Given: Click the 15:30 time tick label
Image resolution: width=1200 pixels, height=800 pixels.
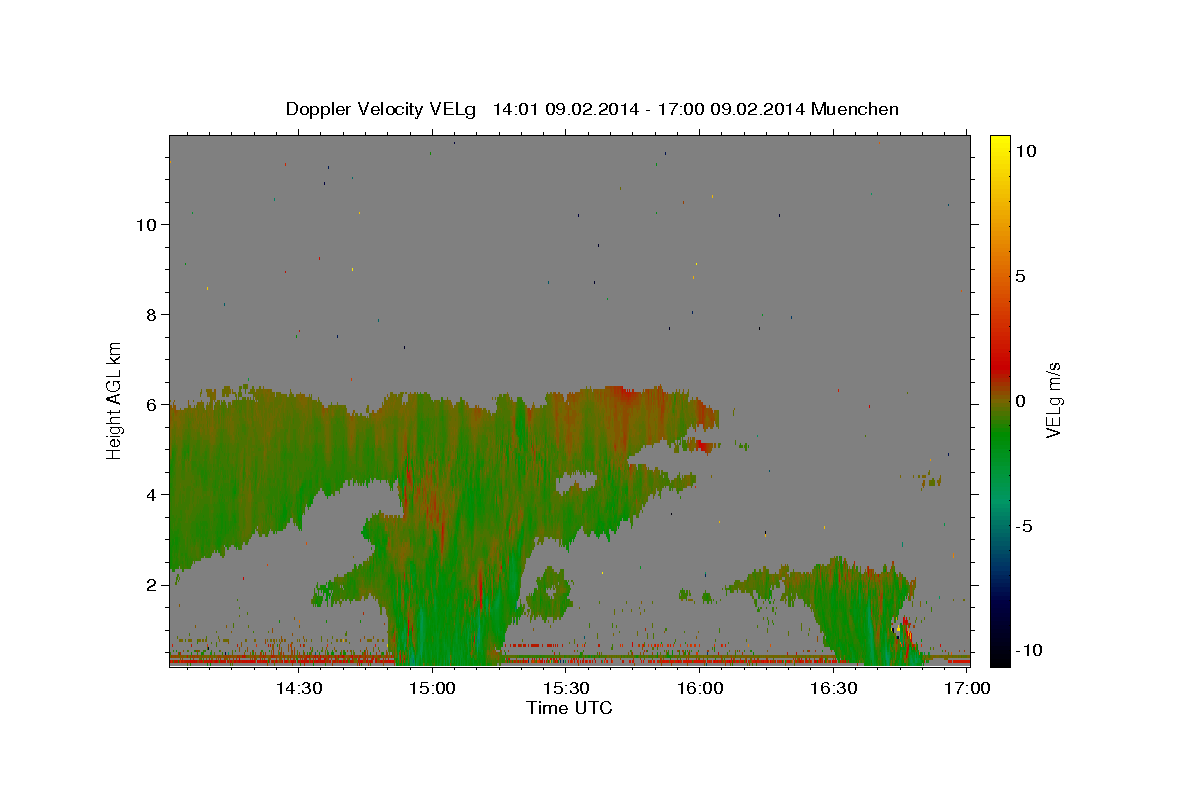Looking at the screenshot, I should pos(566,688).
